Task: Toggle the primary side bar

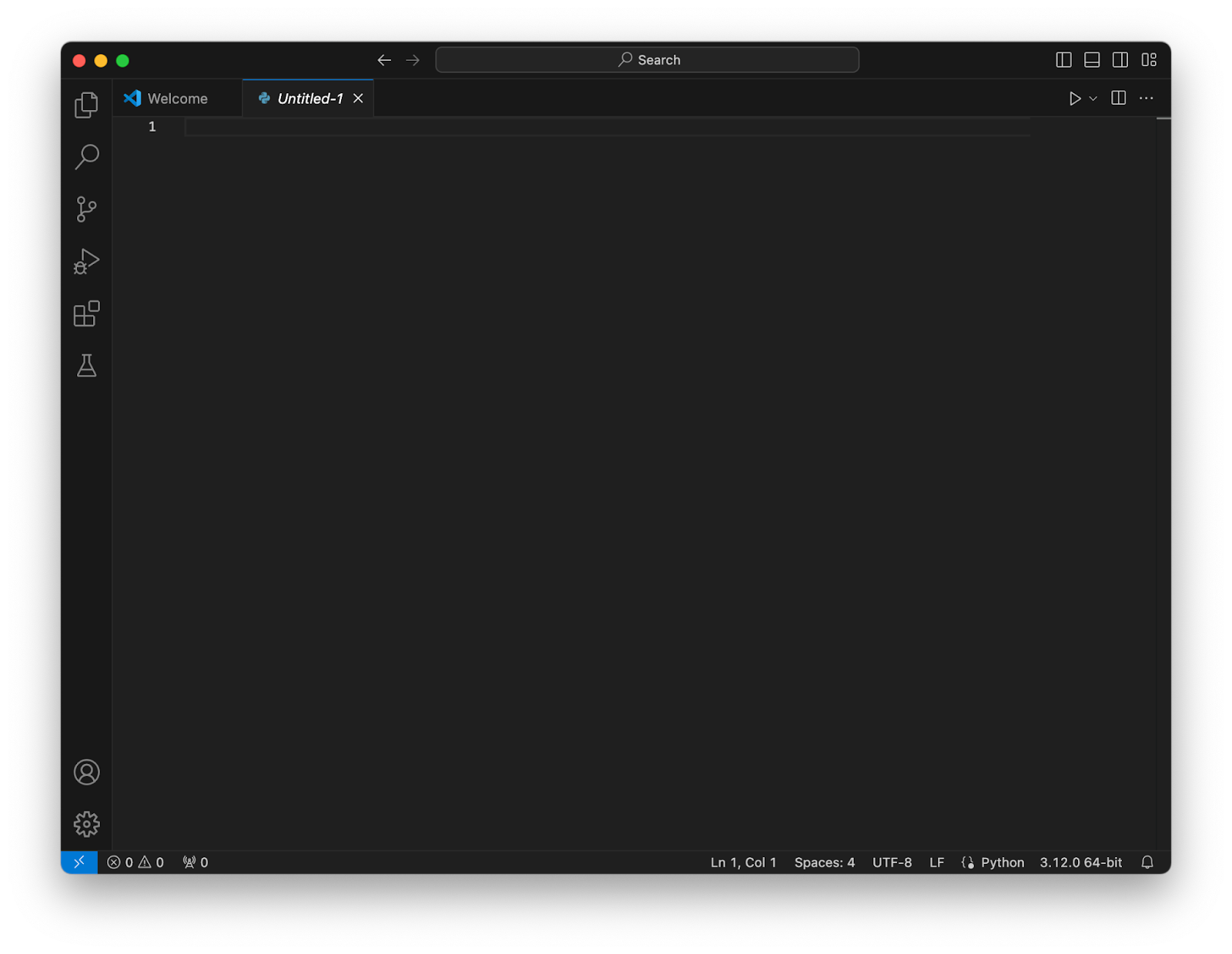Action: [1063, 60]
